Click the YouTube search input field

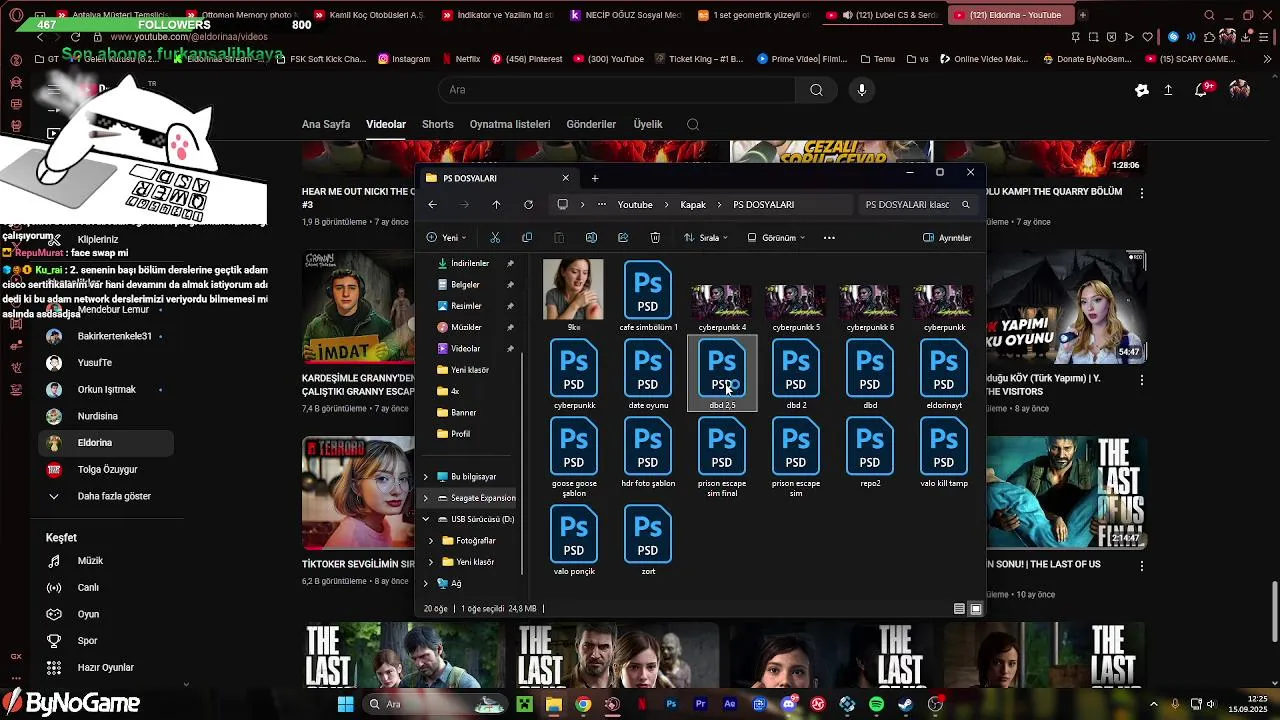pyautogui.click(x=617, y=90)
